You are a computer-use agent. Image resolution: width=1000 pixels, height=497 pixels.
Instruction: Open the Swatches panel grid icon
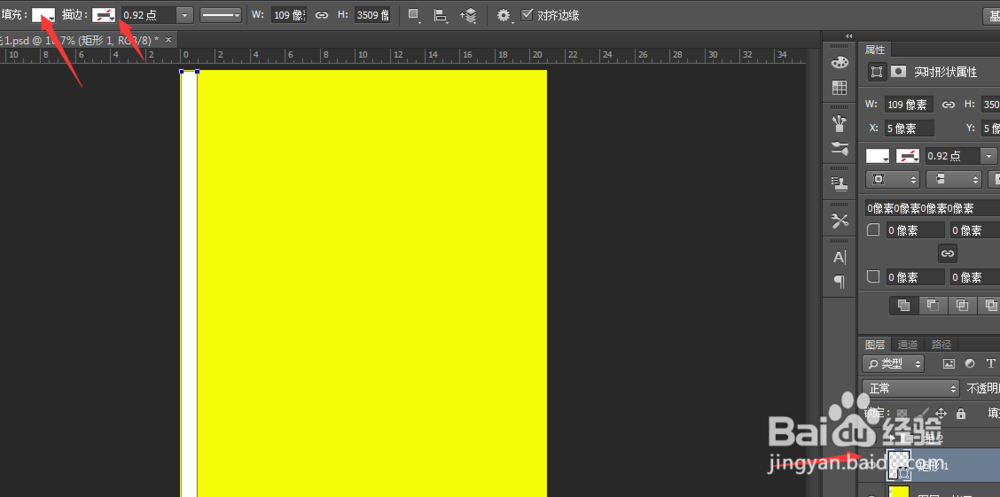(840, 87)
